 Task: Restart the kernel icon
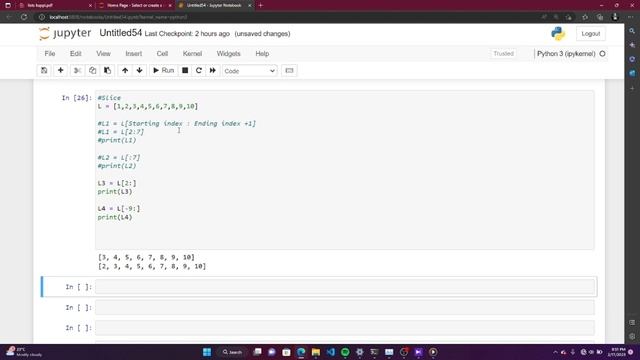coord(199,71)
